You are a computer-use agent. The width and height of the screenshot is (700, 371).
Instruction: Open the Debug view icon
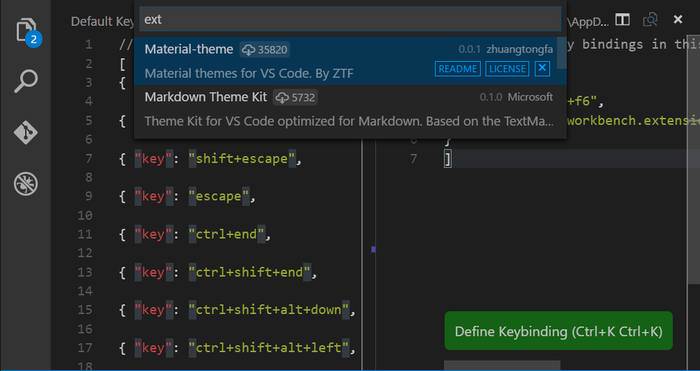(x=25, y=184)
